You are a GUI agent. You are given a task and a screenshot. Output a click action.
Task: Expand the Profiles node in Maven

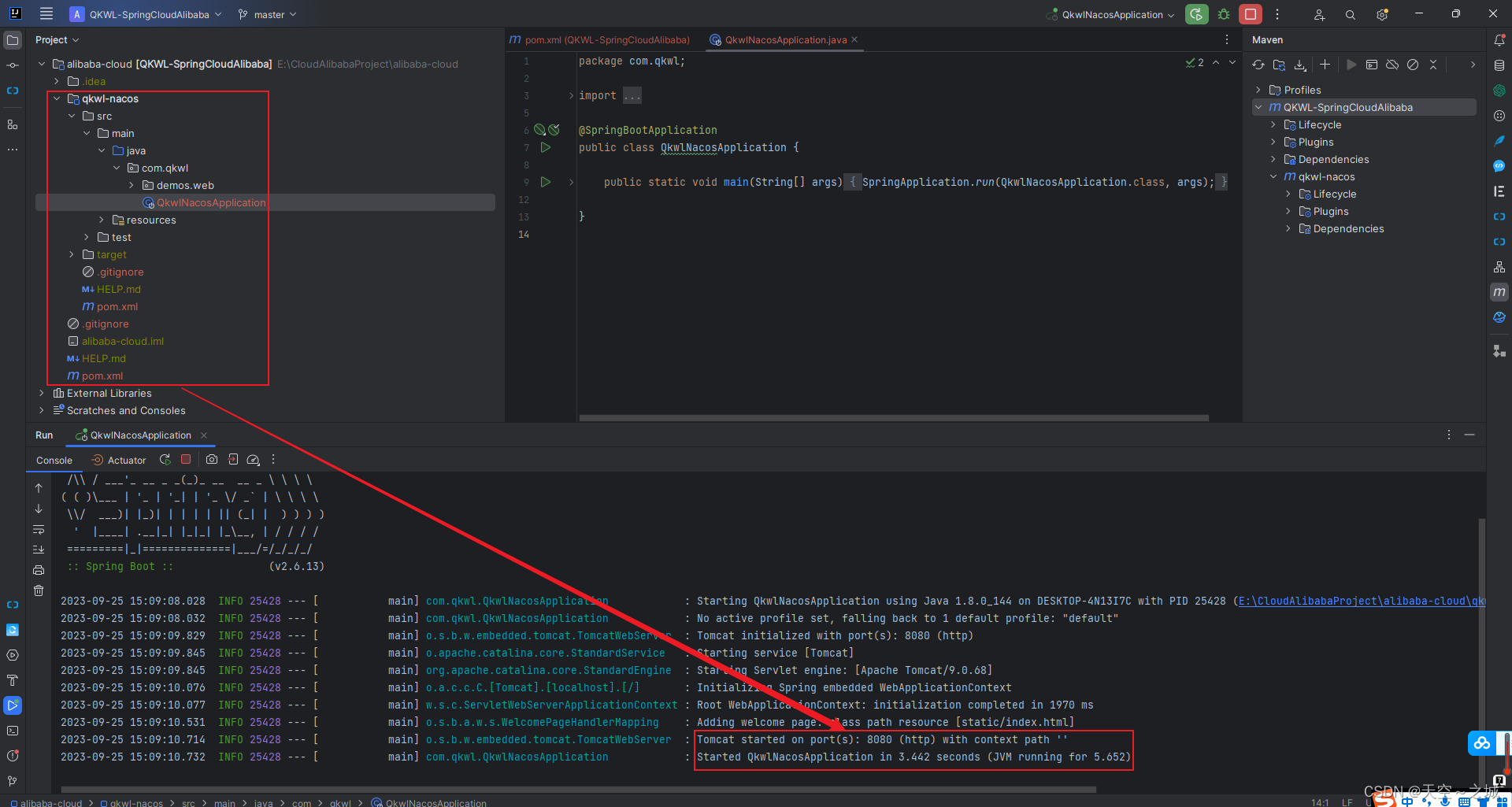1258,90
